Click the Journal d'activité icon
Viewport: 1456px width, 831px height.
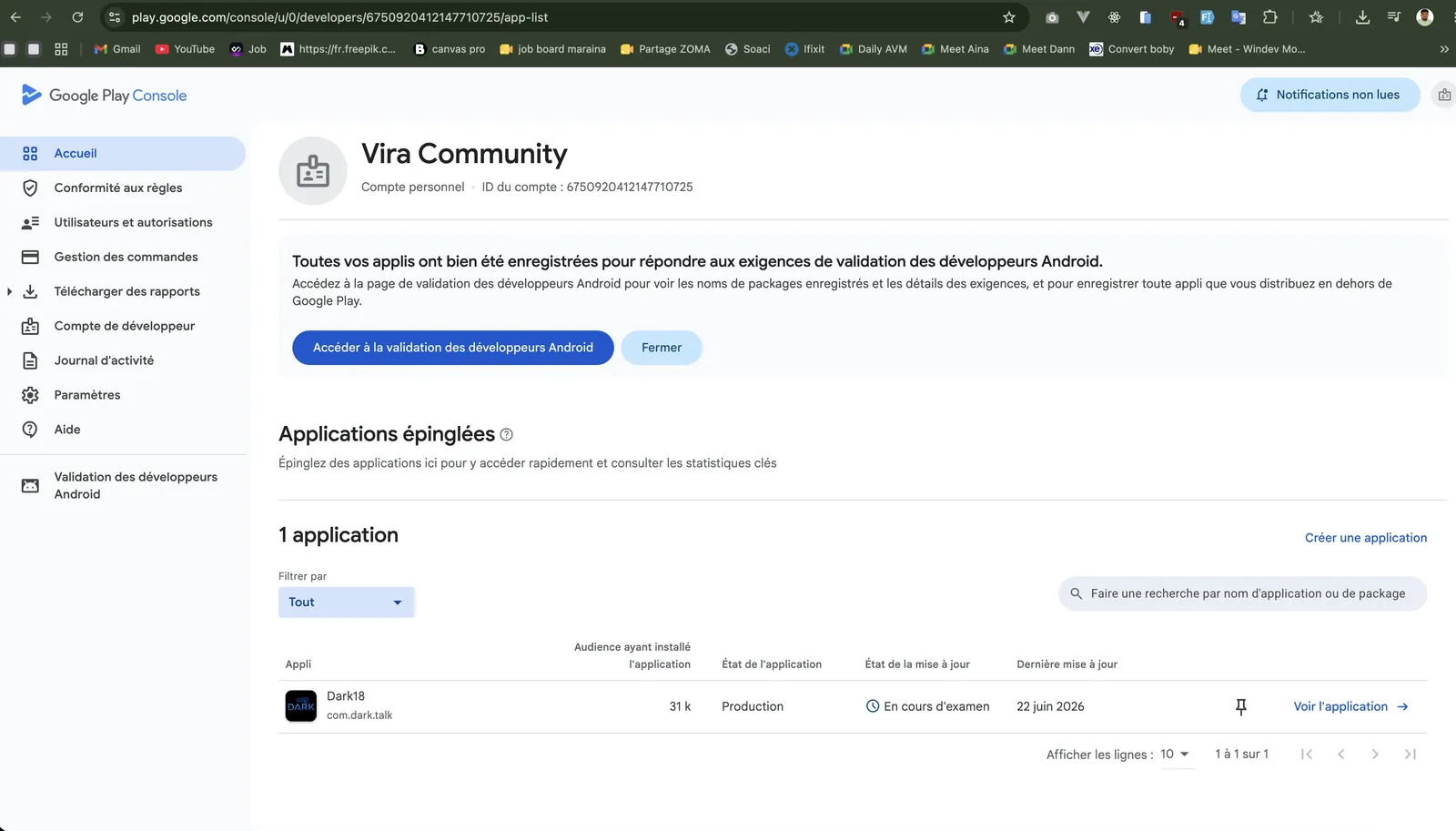point(30,361)
